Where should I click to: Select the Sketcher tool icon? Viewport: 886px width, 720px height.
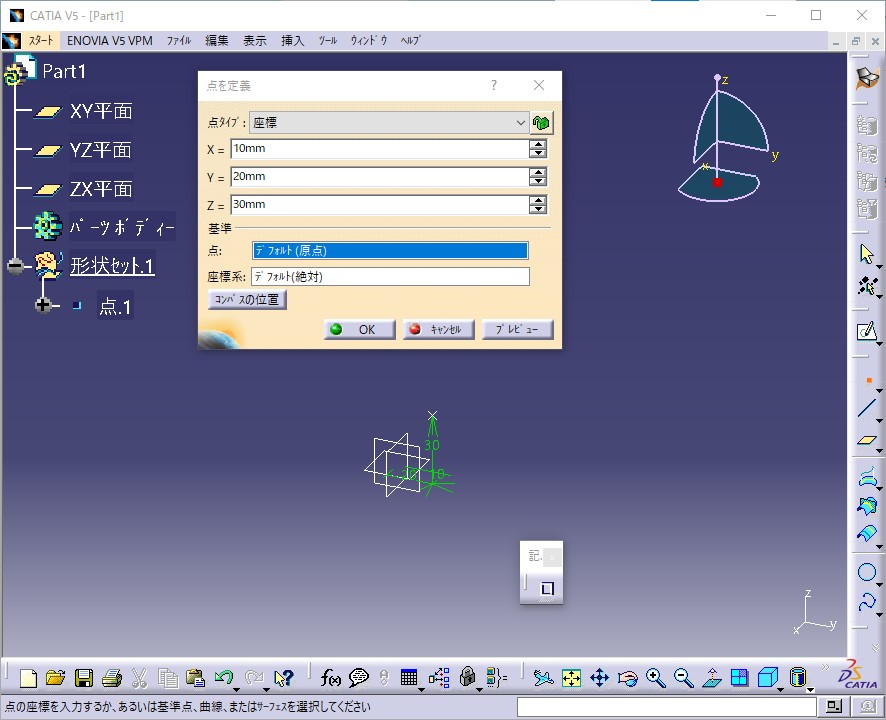[x=866, y=331]
